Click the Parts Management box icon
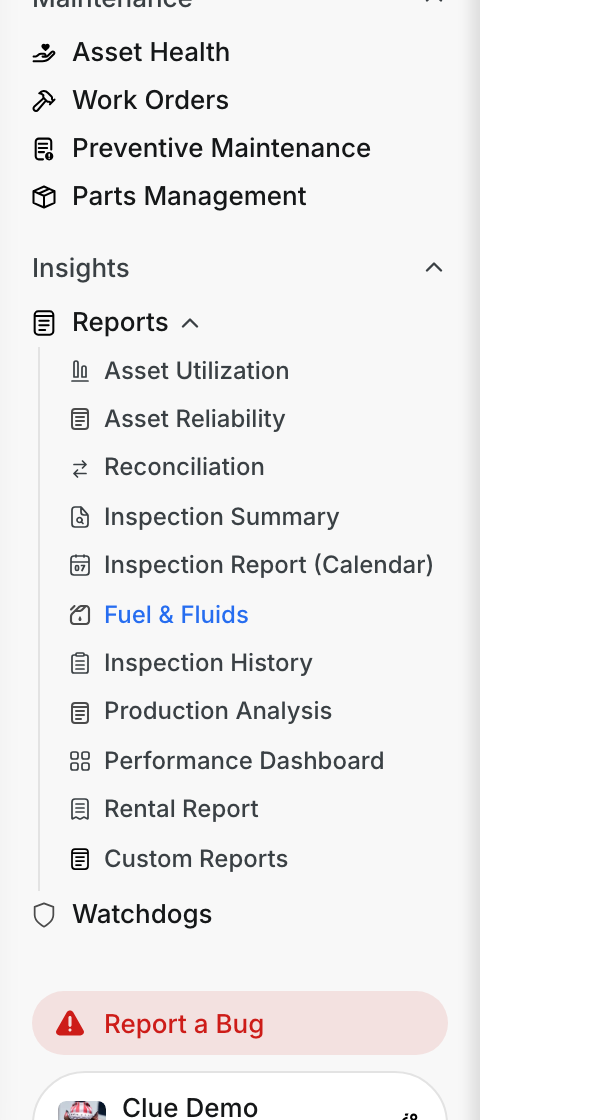Image resolution: width=600 pixels, height=1120 pixels. pos(44,196)
